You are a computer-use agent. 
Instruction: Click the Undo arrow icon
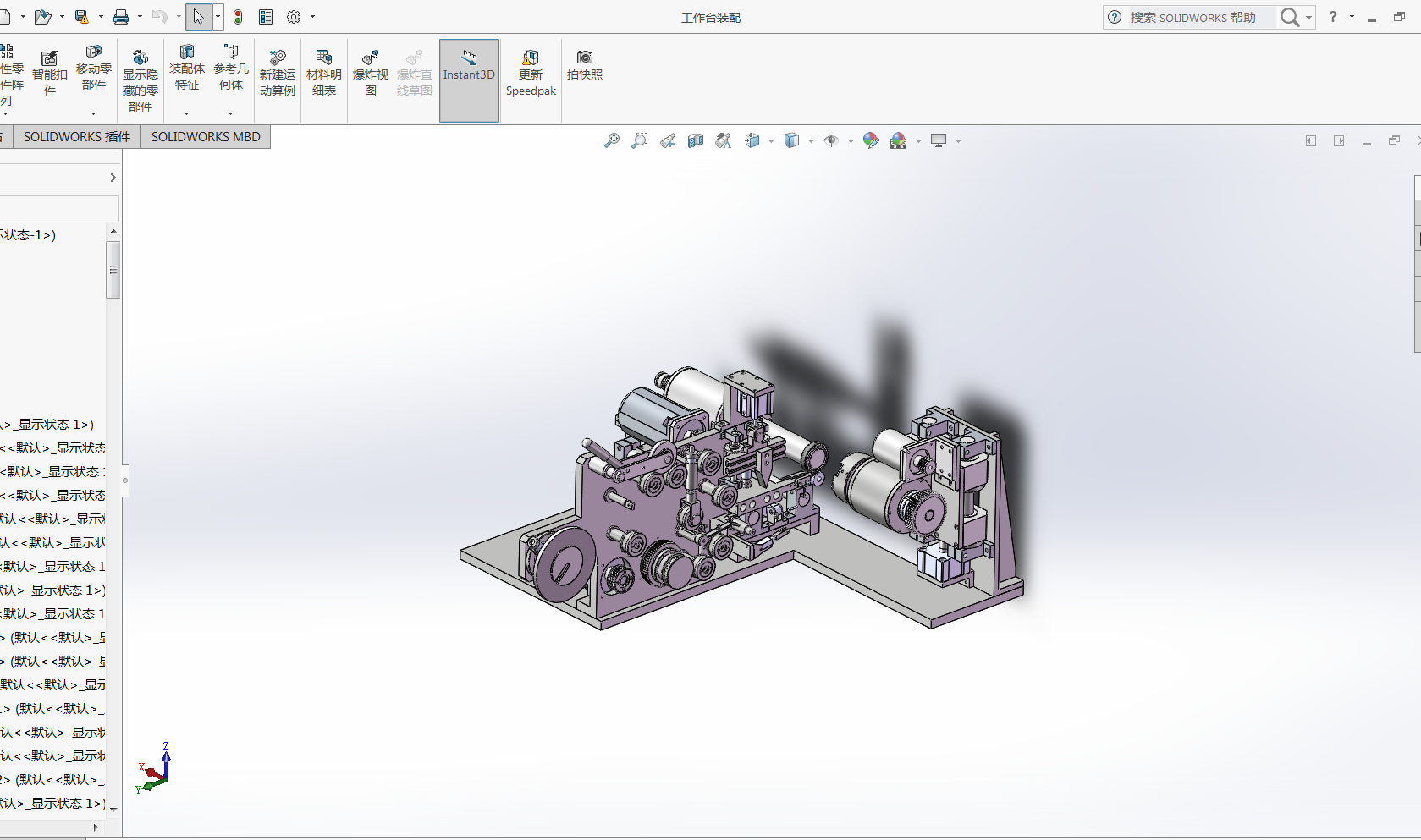tap(159, 17)
